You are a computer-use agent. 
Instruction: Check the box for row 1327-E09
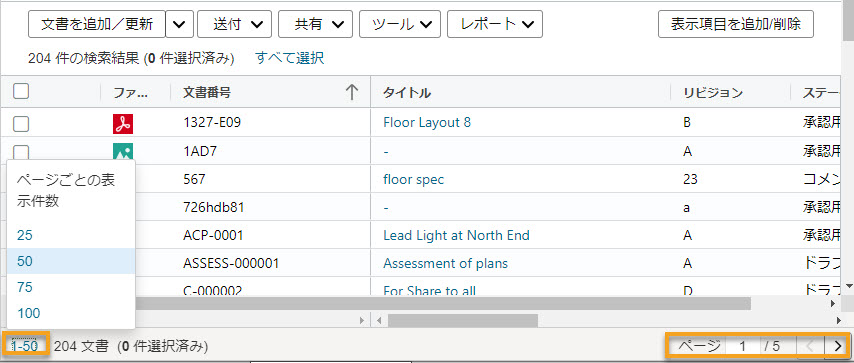21,124
